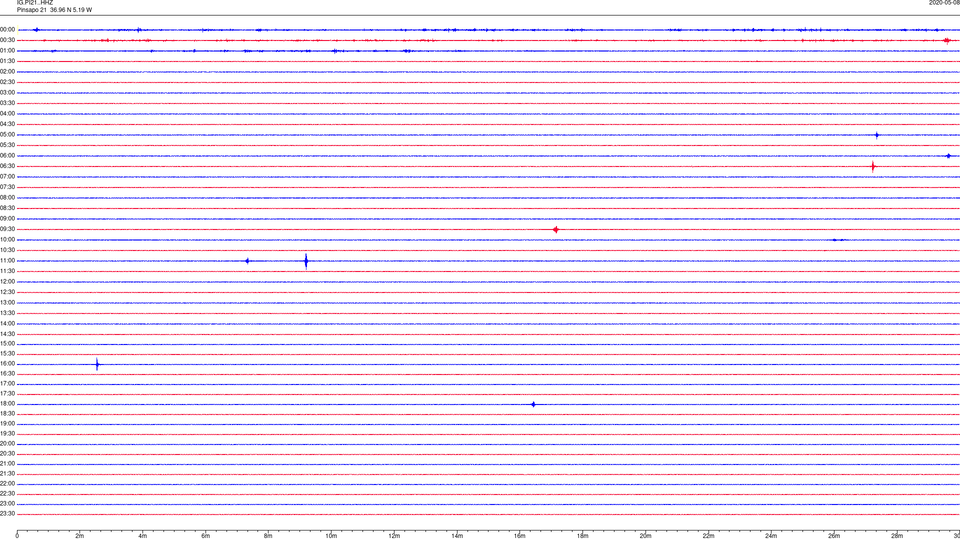Click the 12m tick label on the time axis

(x=394, y=536)
